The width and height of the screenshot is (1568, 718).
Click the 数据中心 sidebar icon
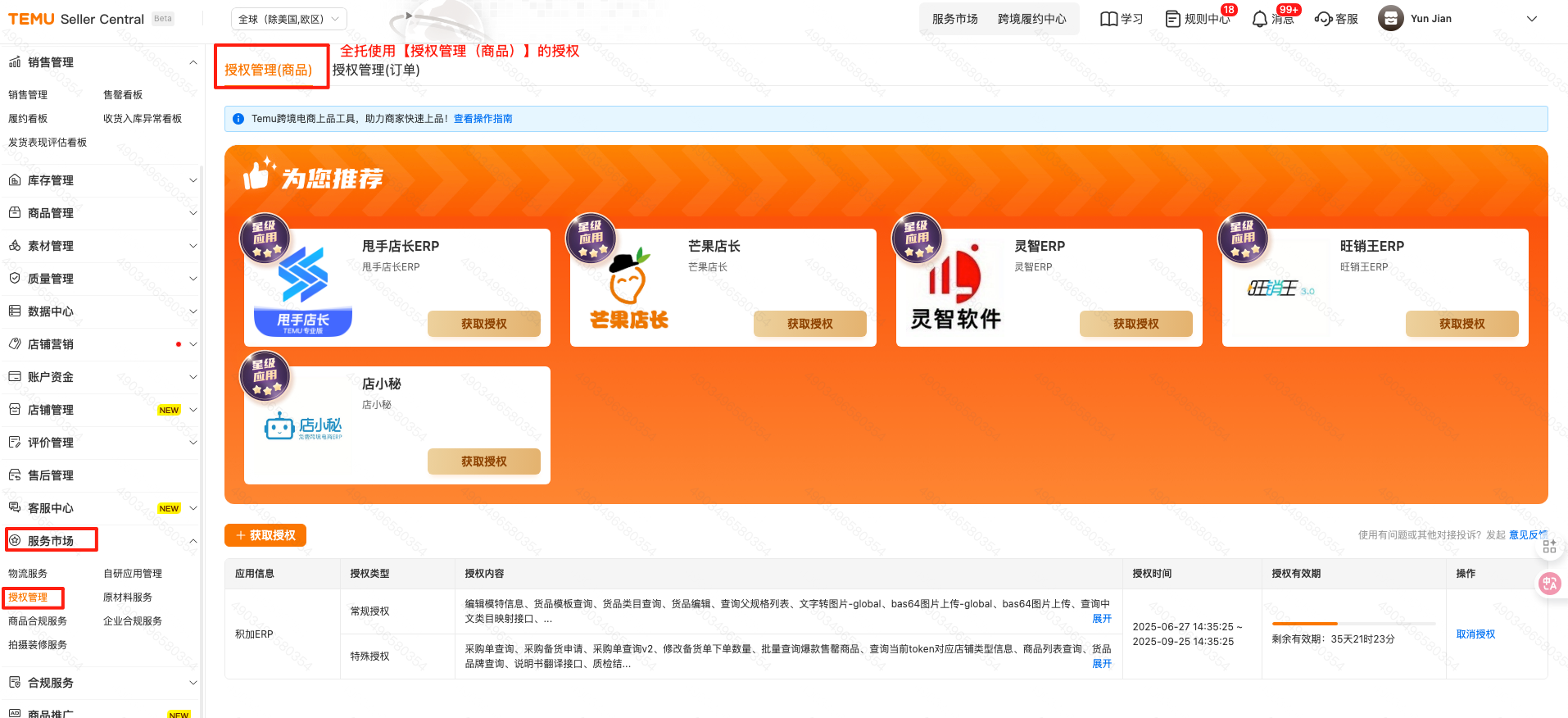pos(15,311)
